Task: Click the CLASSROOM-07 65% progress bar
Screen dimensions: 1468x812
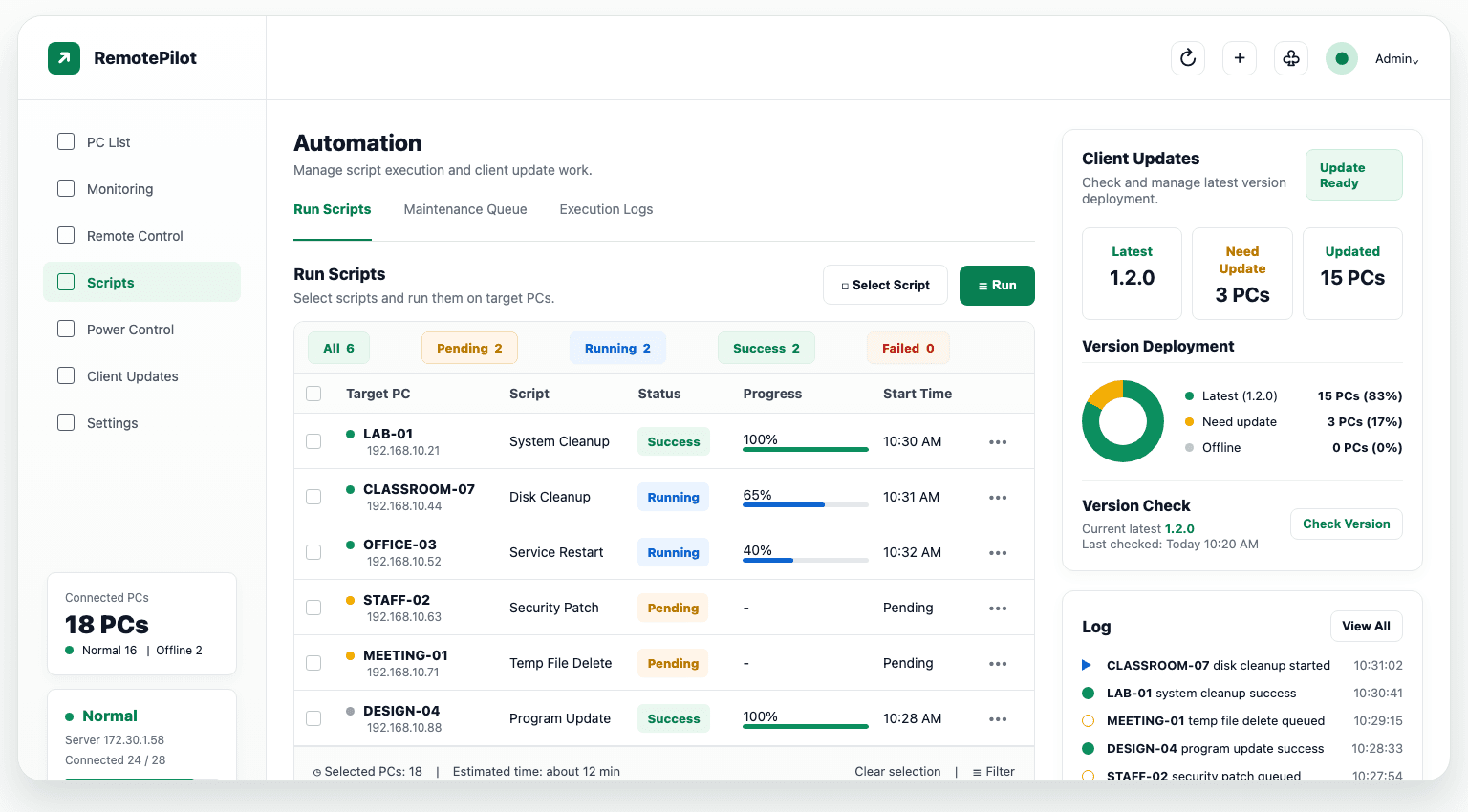Action: [806, 504]
